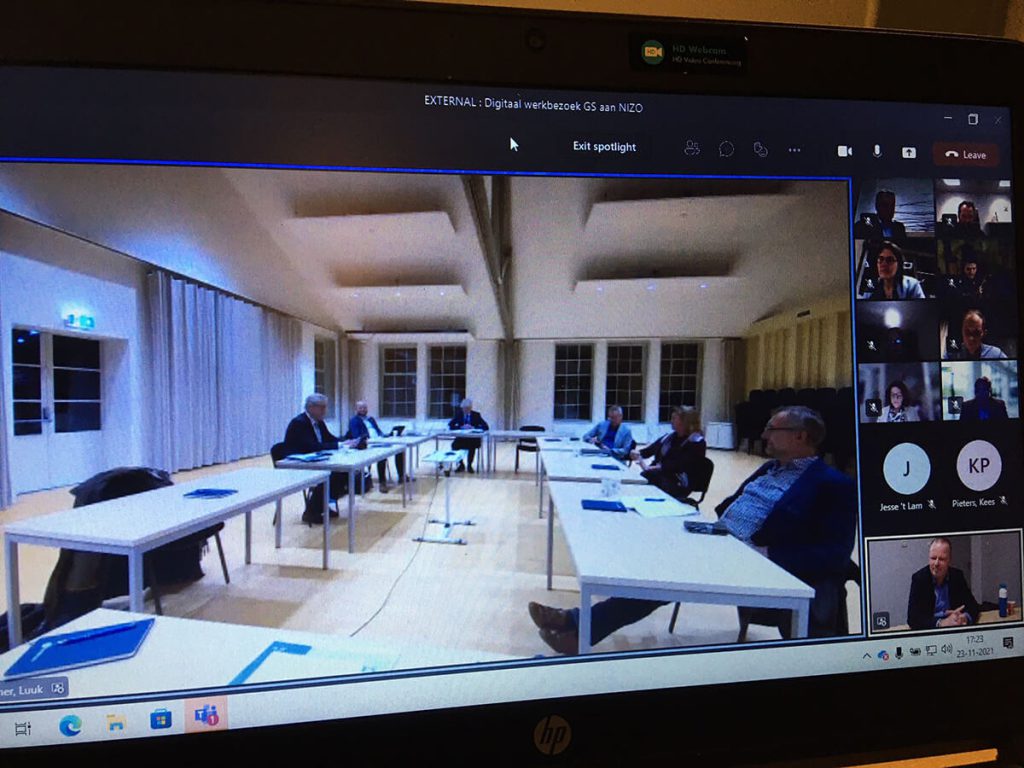Open the More actions ellipsis menu
This screenshot has width=1024, height=768.
pyautogui.click(x=795, y=148)
